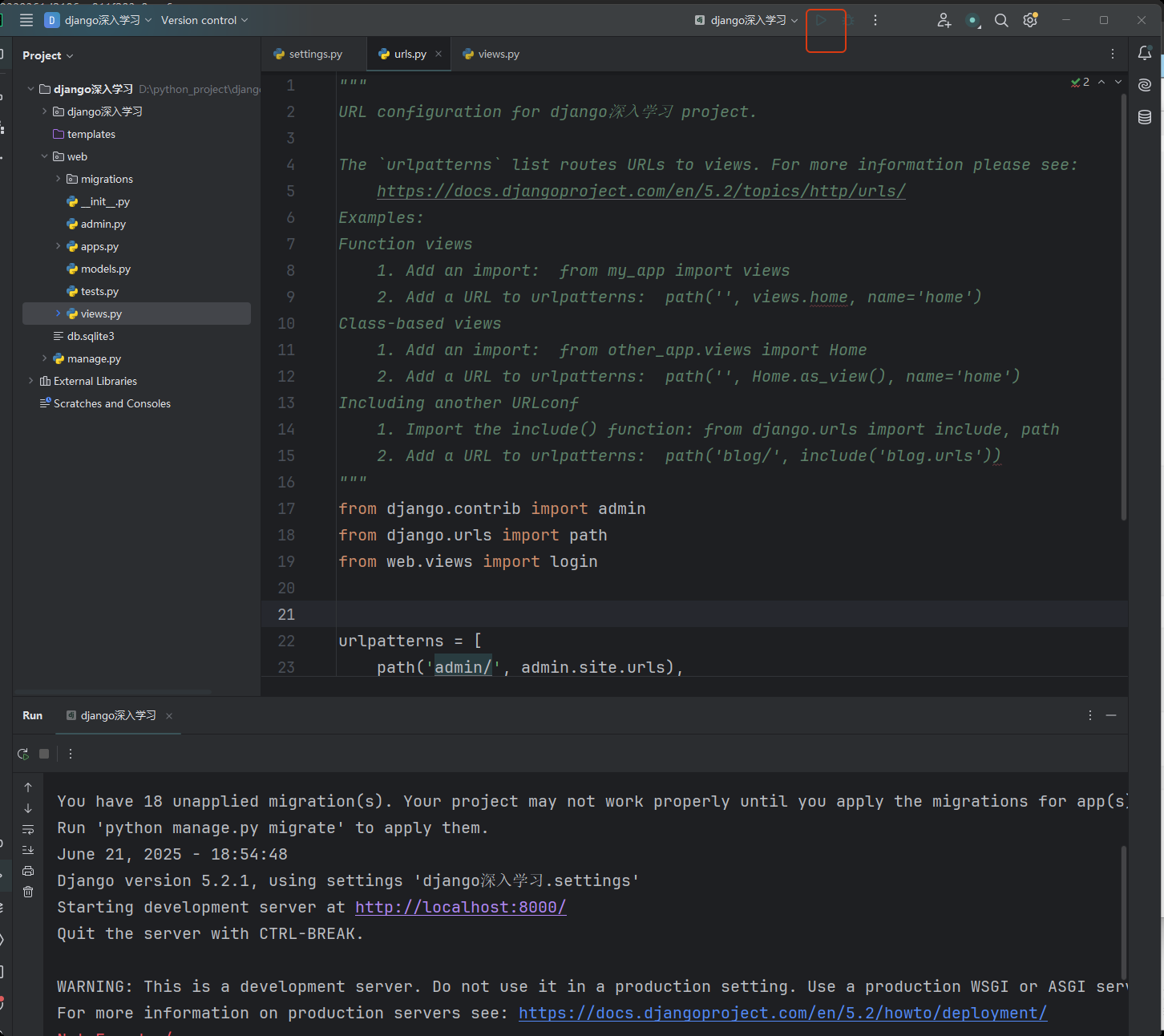
Task: Toggle soft-wrap in Run console
Action: tap(28, 829)
